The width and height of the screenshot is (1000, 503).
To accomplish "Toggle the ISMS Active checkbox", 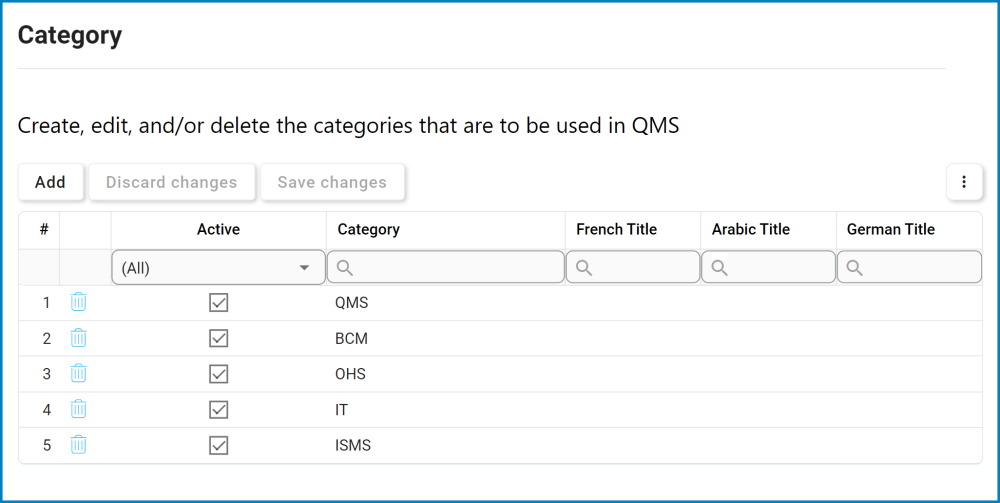I will pyautogui.click(x=219, y=445).
